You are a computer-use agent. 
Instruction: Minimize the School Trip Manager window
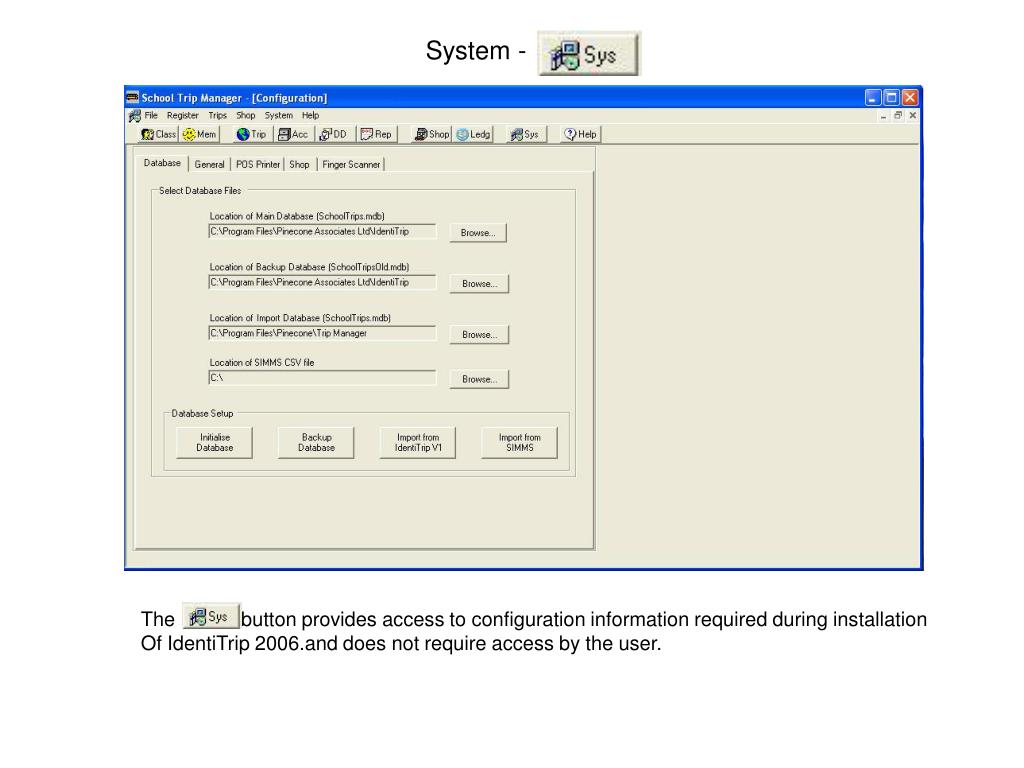(x=873, y=98)
